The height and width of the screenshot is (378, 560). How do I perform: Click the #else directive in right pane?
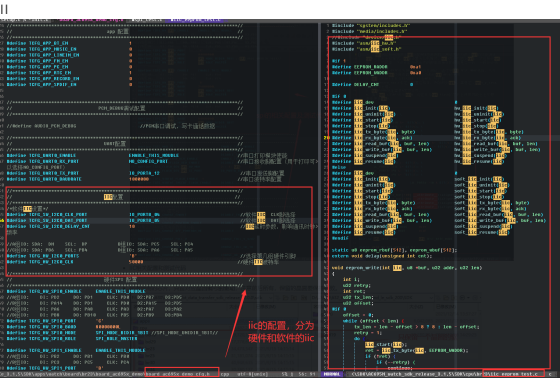pyautogui.click(x=339, y=167)
